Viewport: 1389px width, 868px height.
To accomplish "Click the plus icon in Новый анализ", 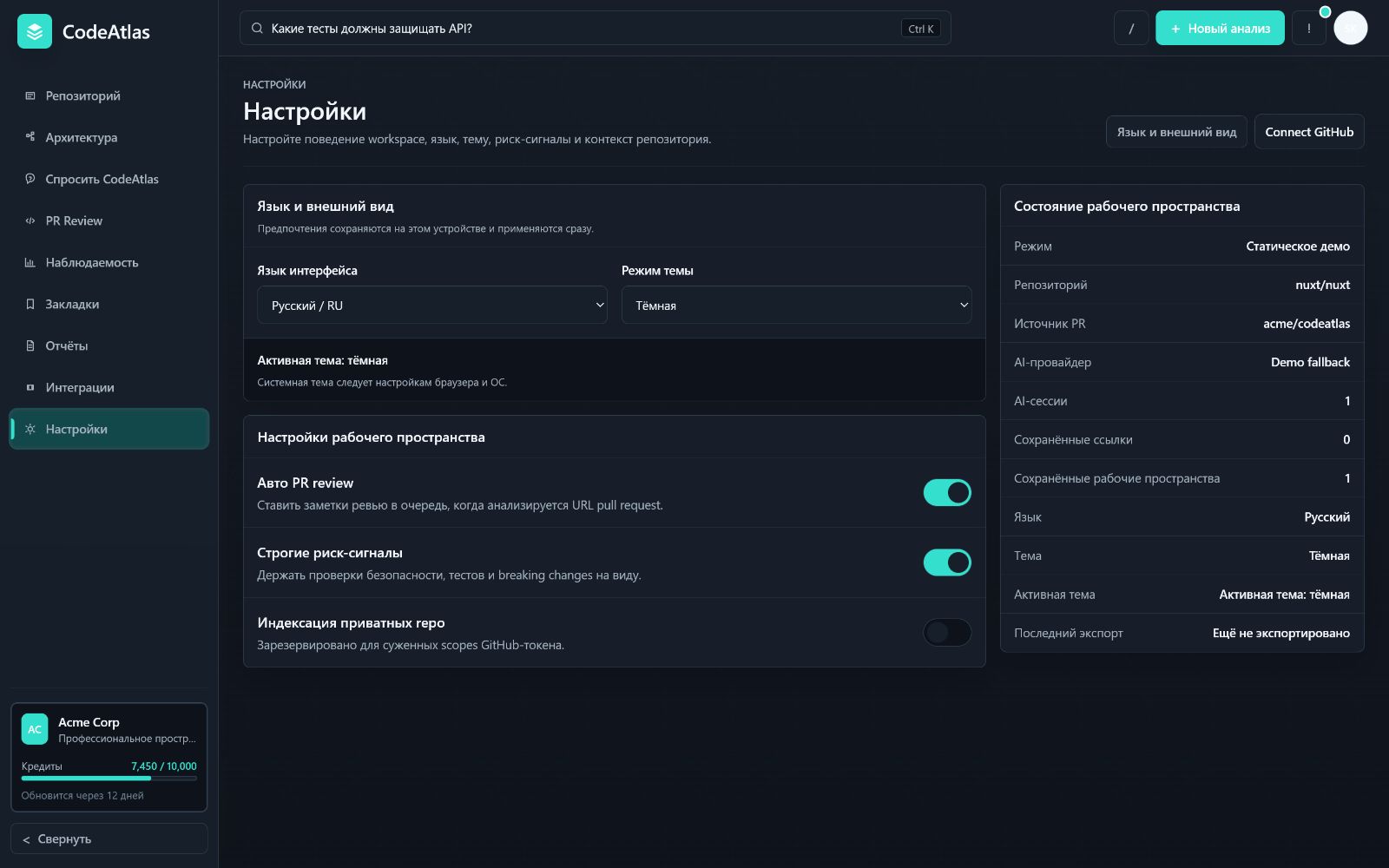I will [1175, 29].
